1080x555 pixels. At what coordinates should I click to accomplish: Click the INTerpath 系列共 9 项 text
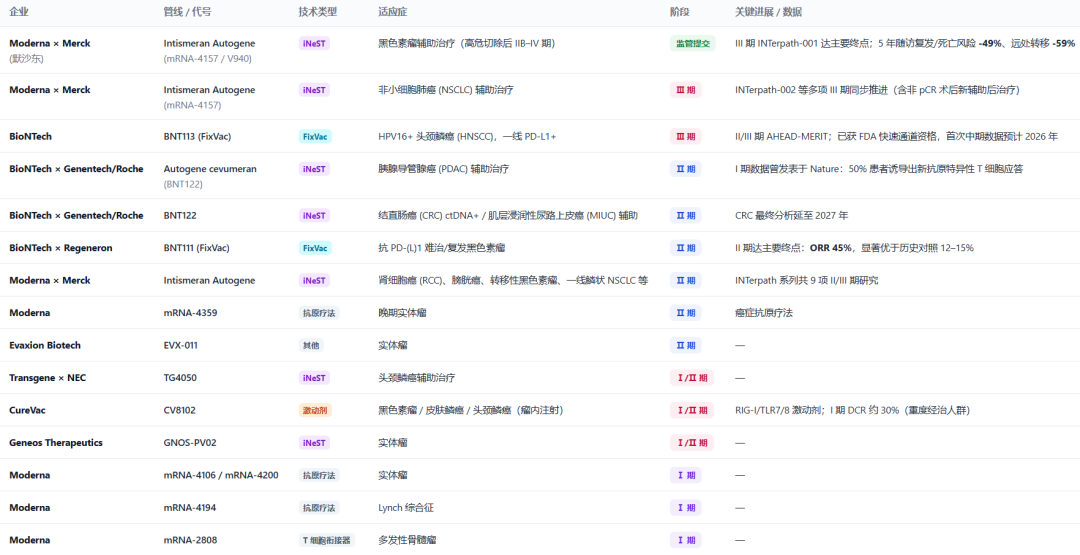click(806, 280)
